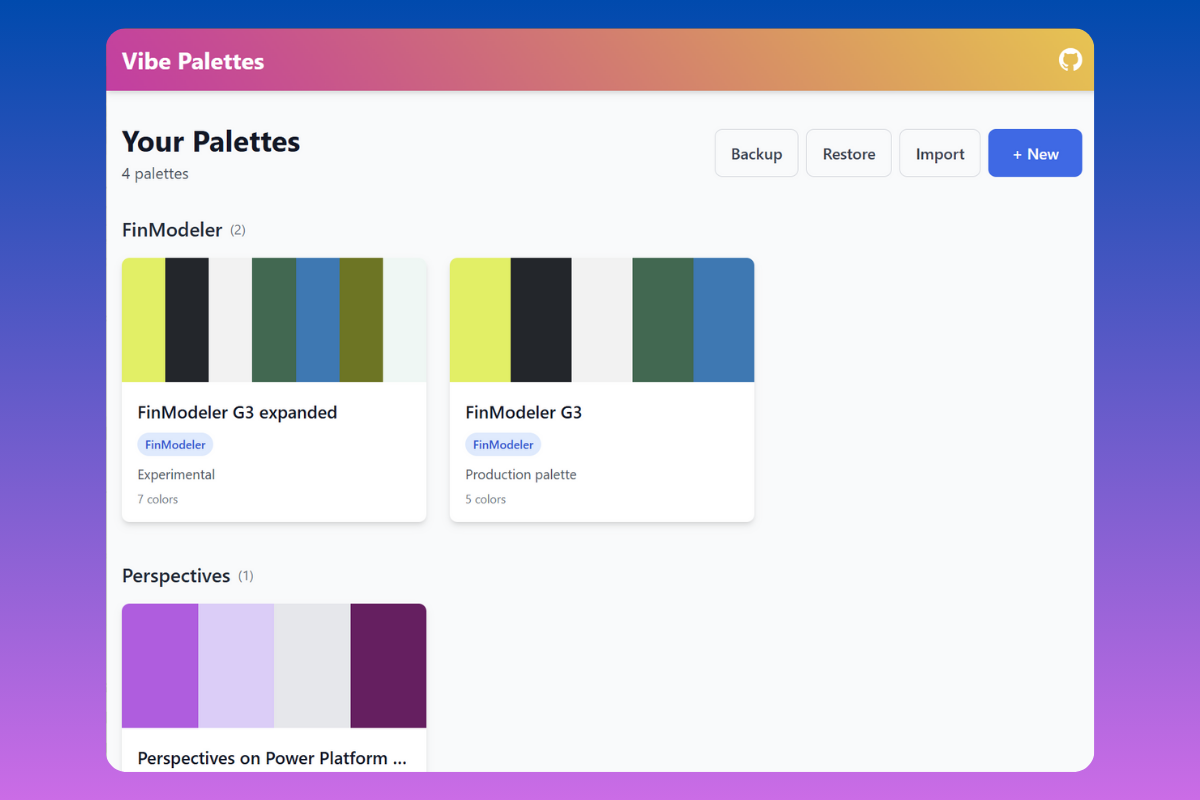Click the FinModeler tag on G3 expanded card

[175, 444]
